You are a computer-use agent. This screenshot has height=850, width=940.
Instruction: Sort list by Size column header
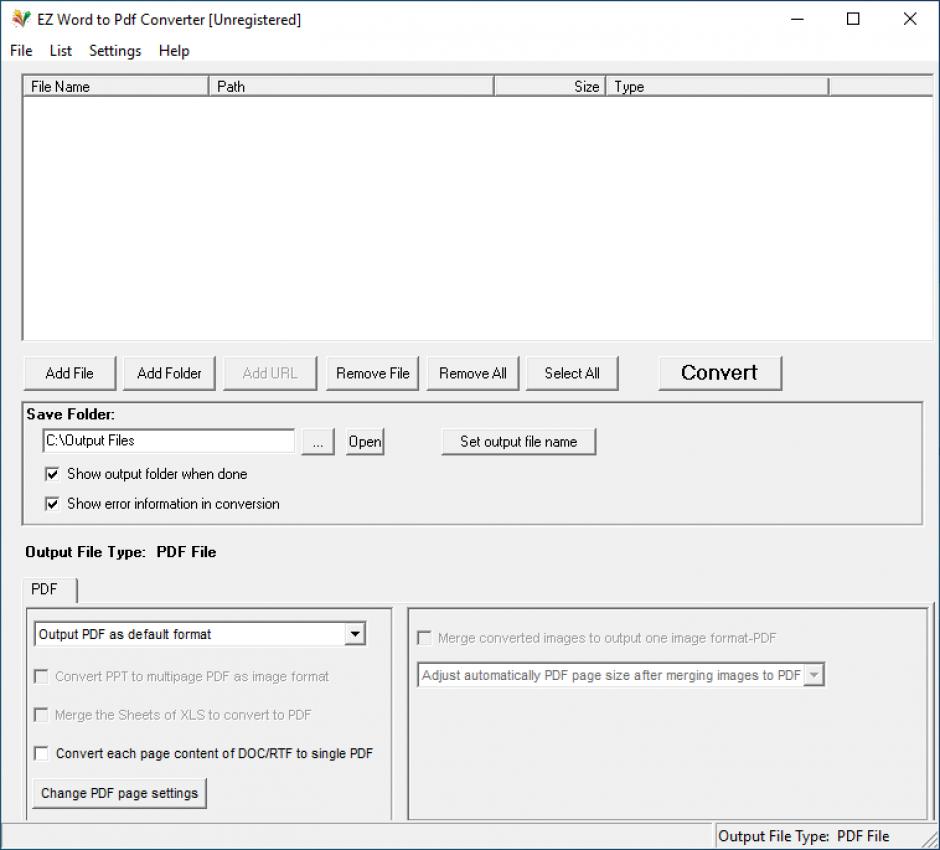point(550,86)
